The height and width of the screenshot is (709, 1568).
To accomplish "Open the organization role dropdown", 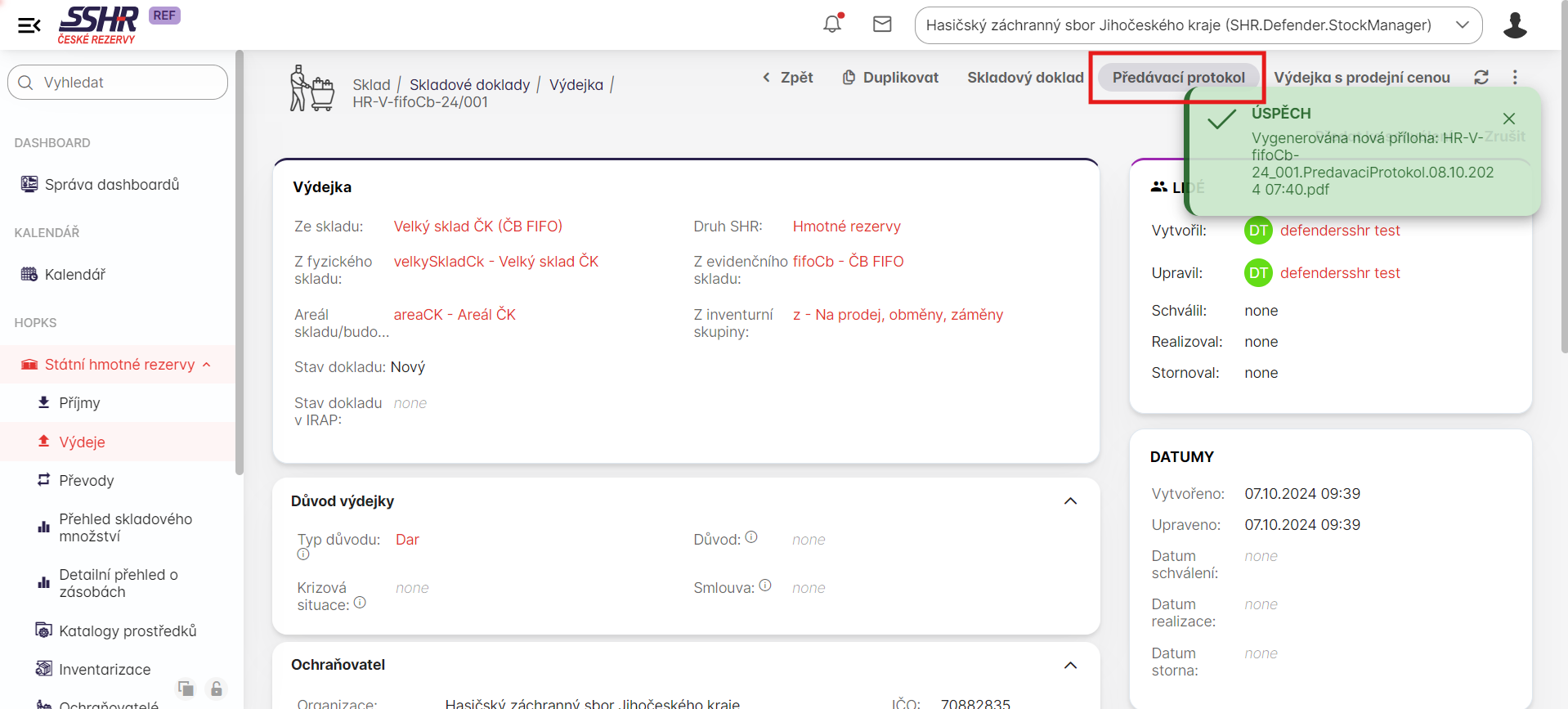I will (x=1198, y=25).
